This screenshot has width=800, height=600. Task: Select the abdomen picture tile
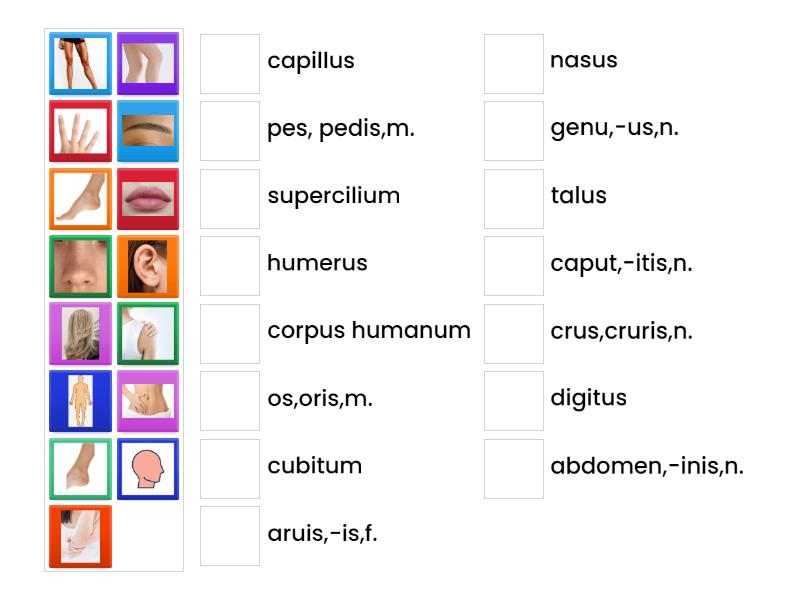[148, 400]
